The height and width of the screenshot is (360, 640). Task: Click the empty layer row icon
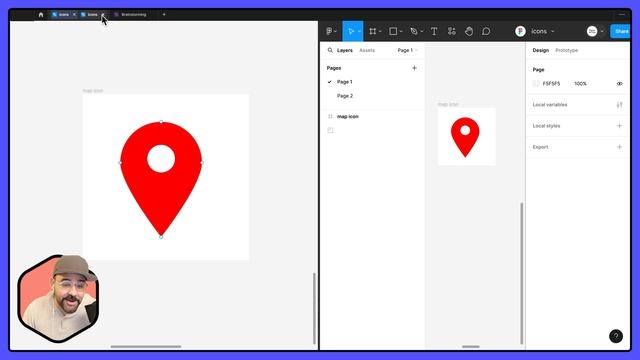330,130
